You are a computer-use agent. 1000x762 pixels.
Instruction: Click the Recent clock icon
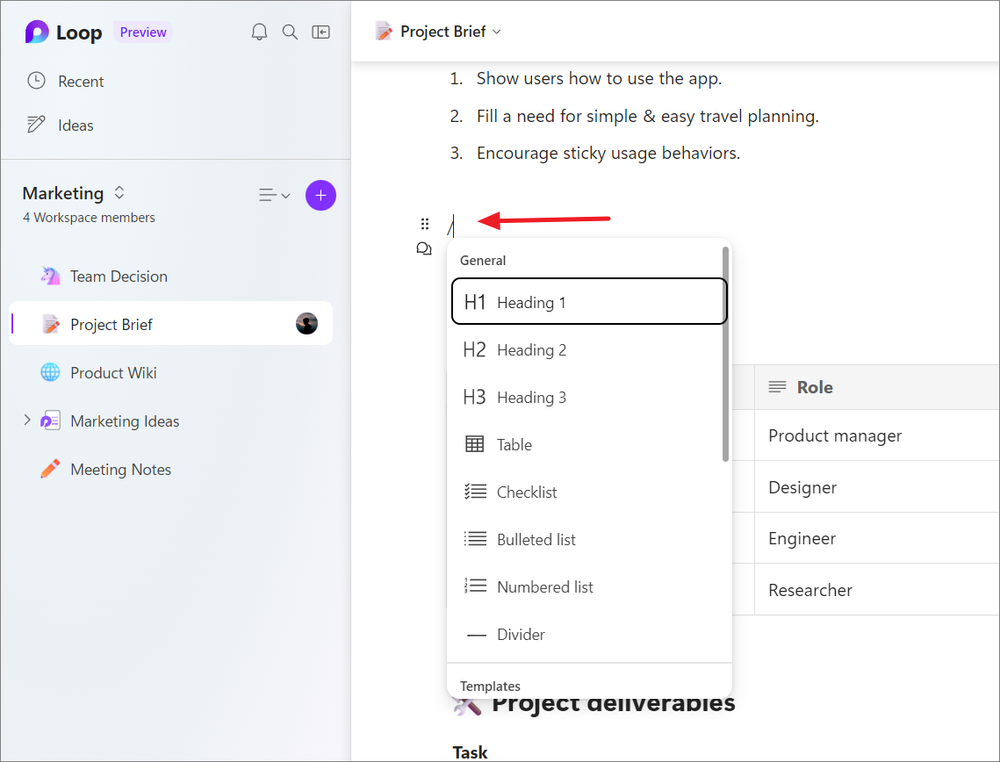tap(36, 80)
